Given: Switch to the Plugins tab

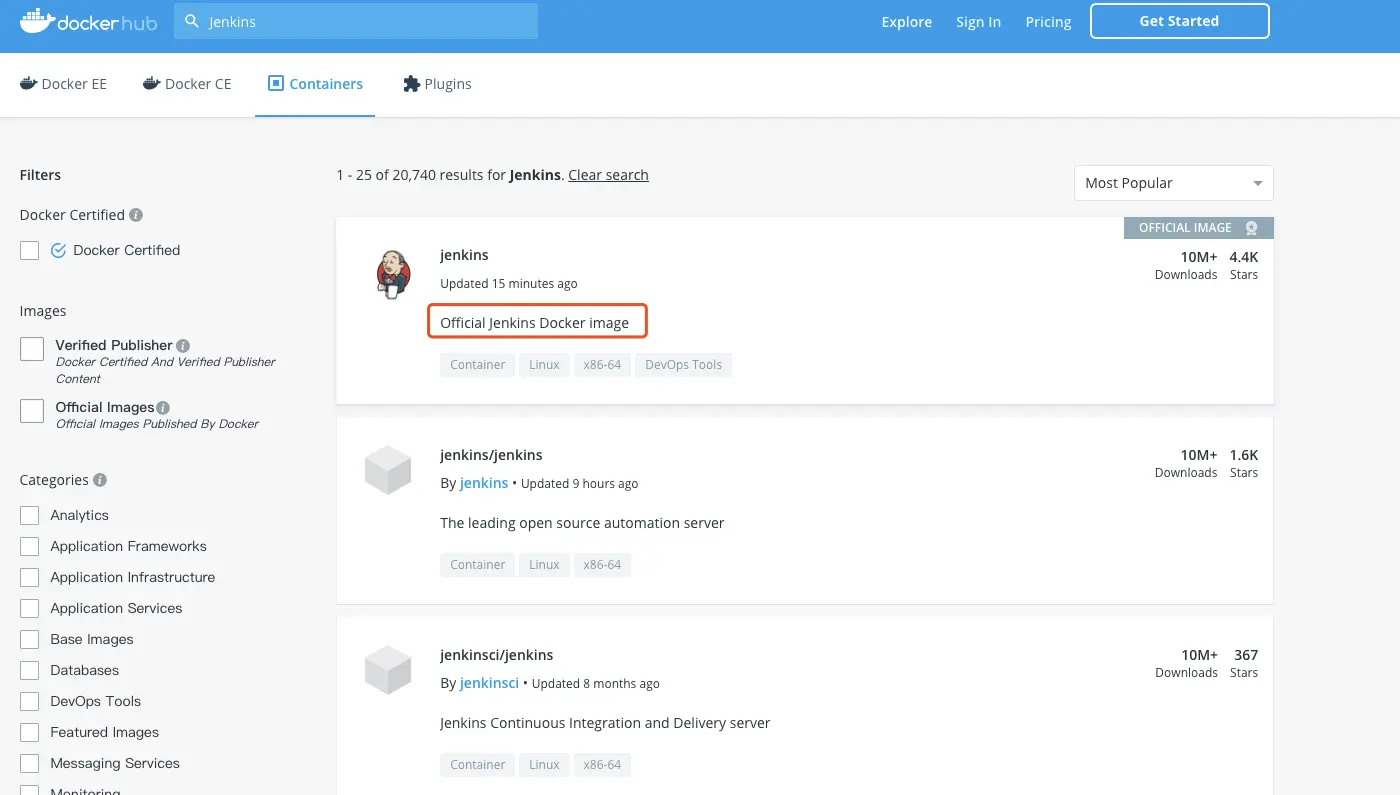Looking at the screenshot, I should [437, 84].
